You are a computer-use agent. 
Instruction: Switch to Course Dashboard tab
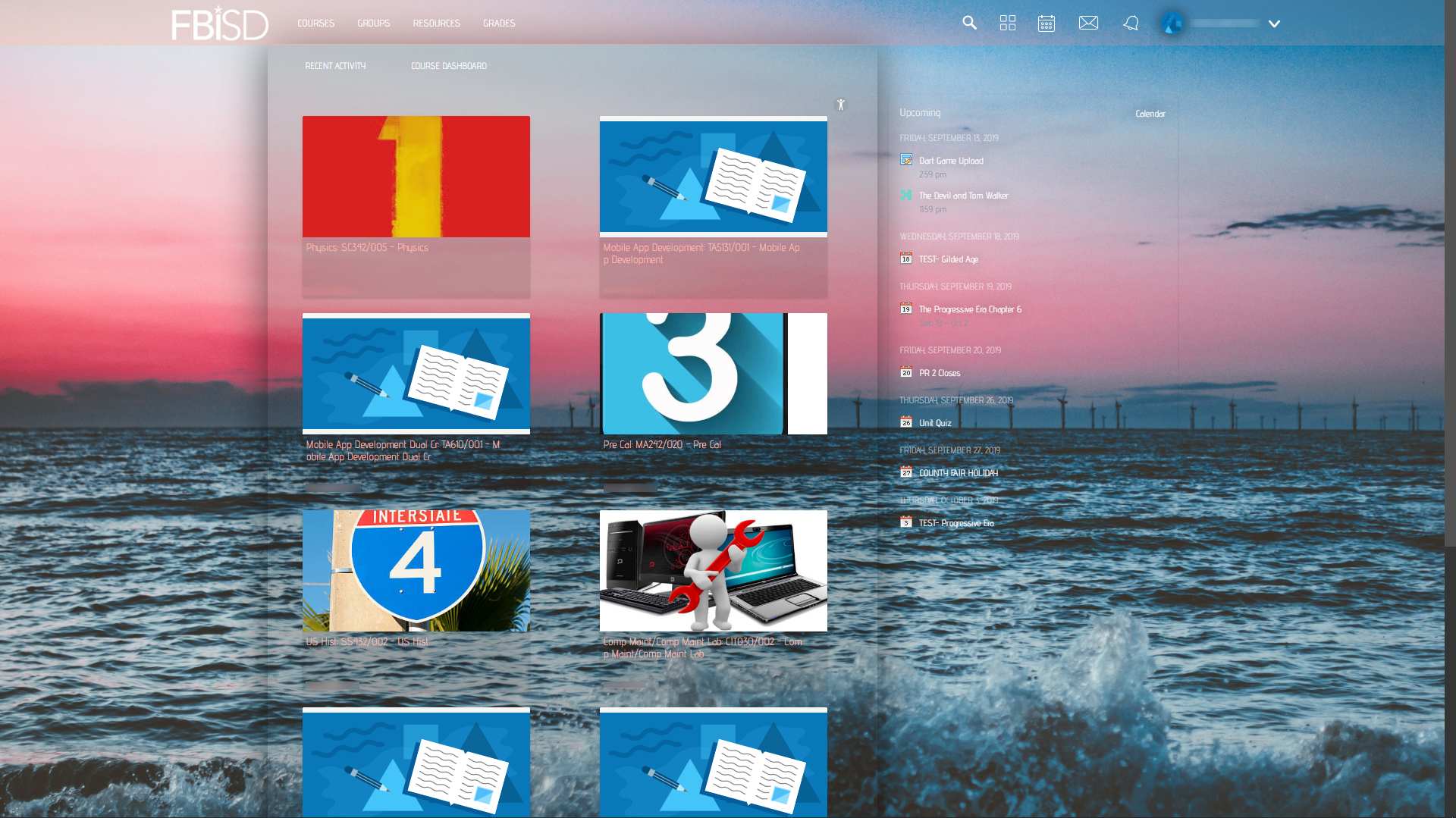[x=449, y=66]
